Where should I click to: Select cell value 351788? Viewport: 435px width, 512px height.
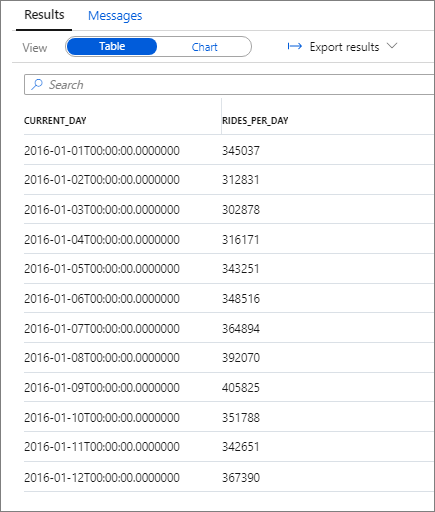point(241,418)
